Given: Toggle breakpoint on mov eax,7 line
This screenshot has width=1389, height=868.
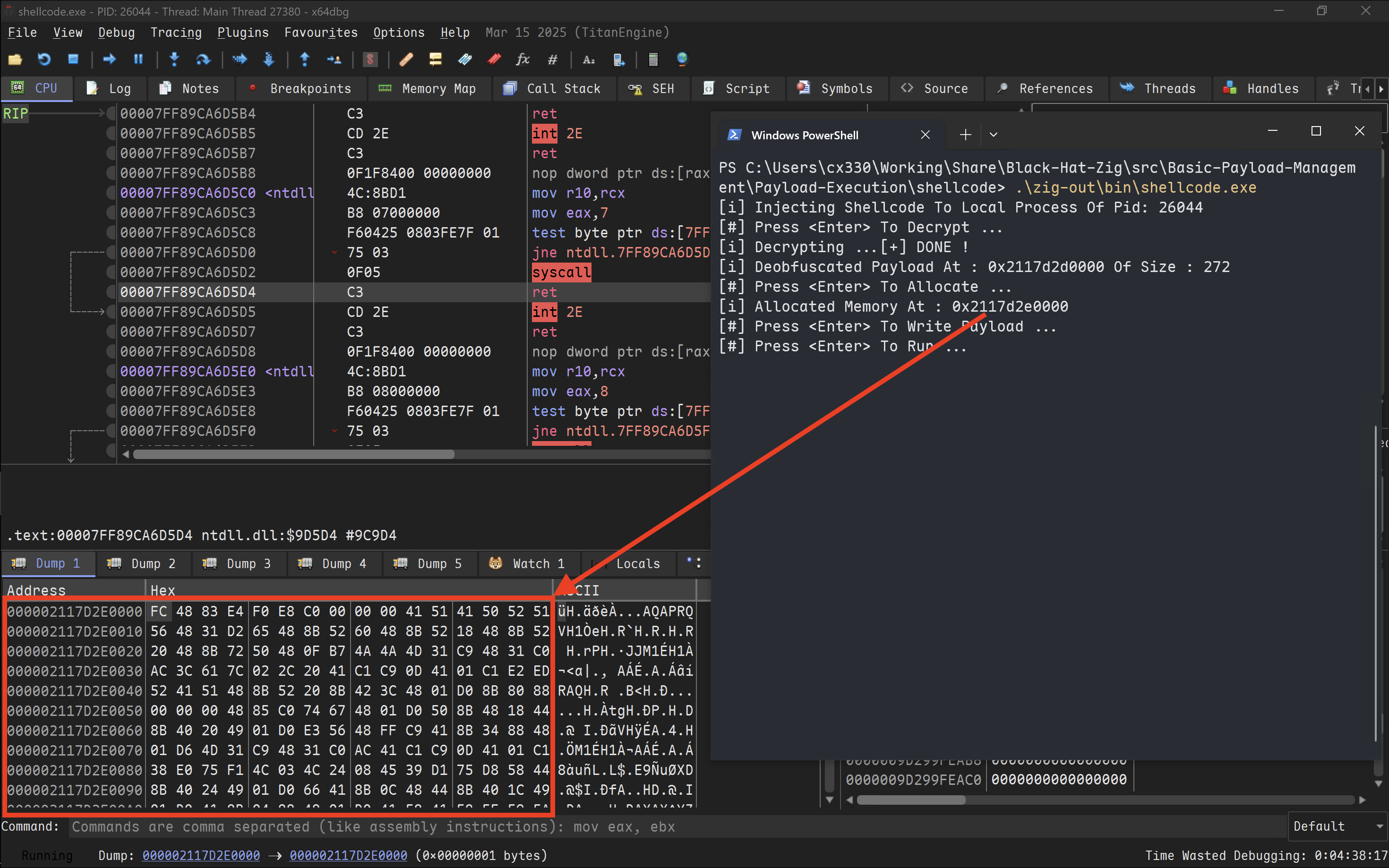Looking at the screenshot, I should pyautogui.click(x=111, y=213).
